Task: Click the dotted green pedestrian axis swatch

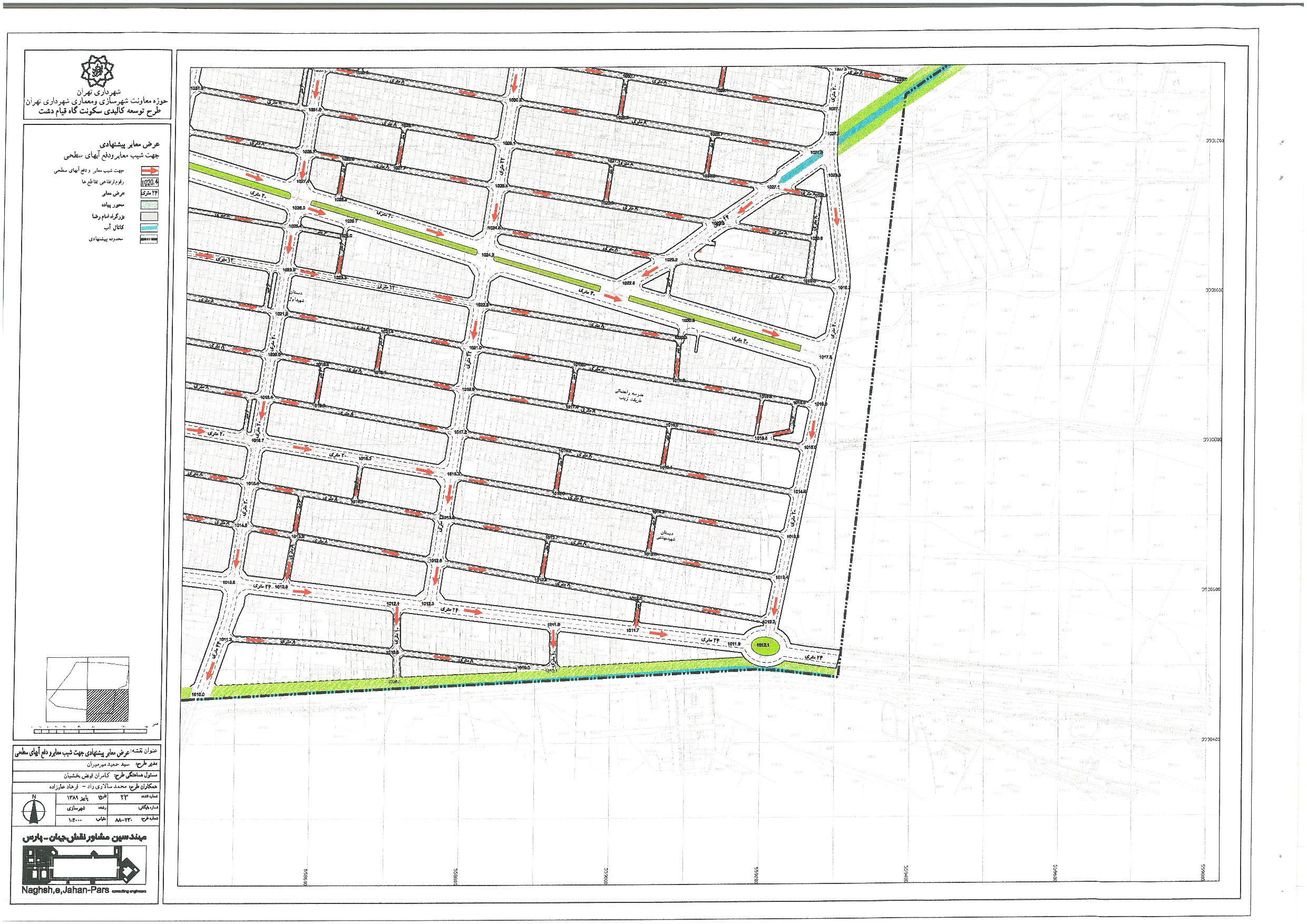Action: click(x=150, y=205)
